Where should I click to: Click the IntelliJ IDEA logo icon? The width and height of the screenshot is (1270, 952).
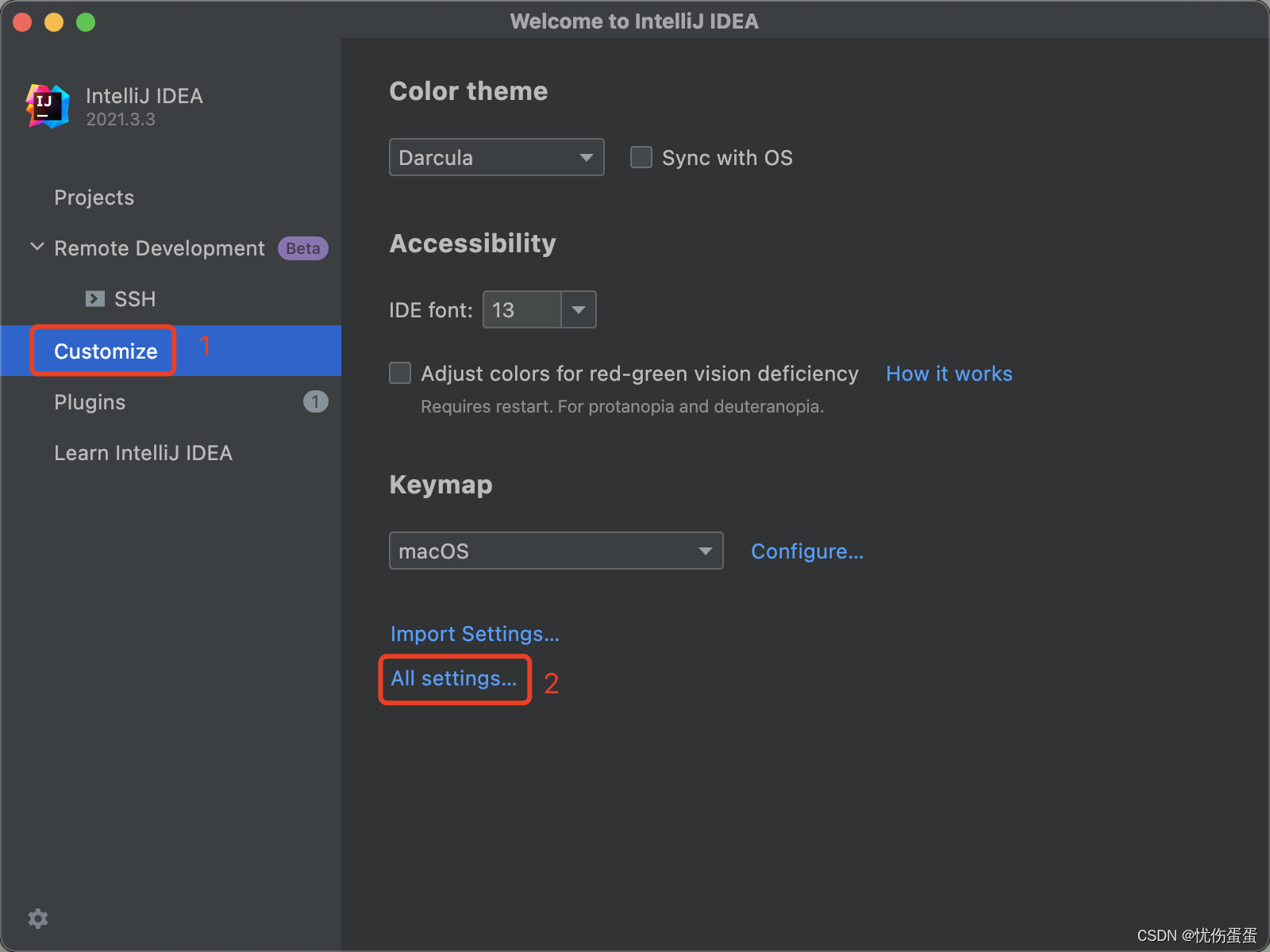tap(48, 106)
